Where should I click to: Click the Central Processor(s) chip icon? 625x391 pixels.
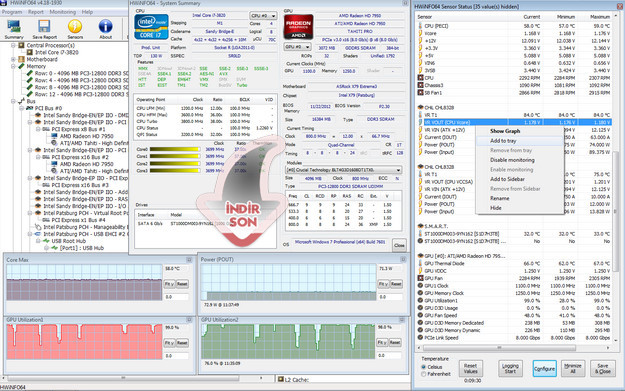(x=22, y=45)
